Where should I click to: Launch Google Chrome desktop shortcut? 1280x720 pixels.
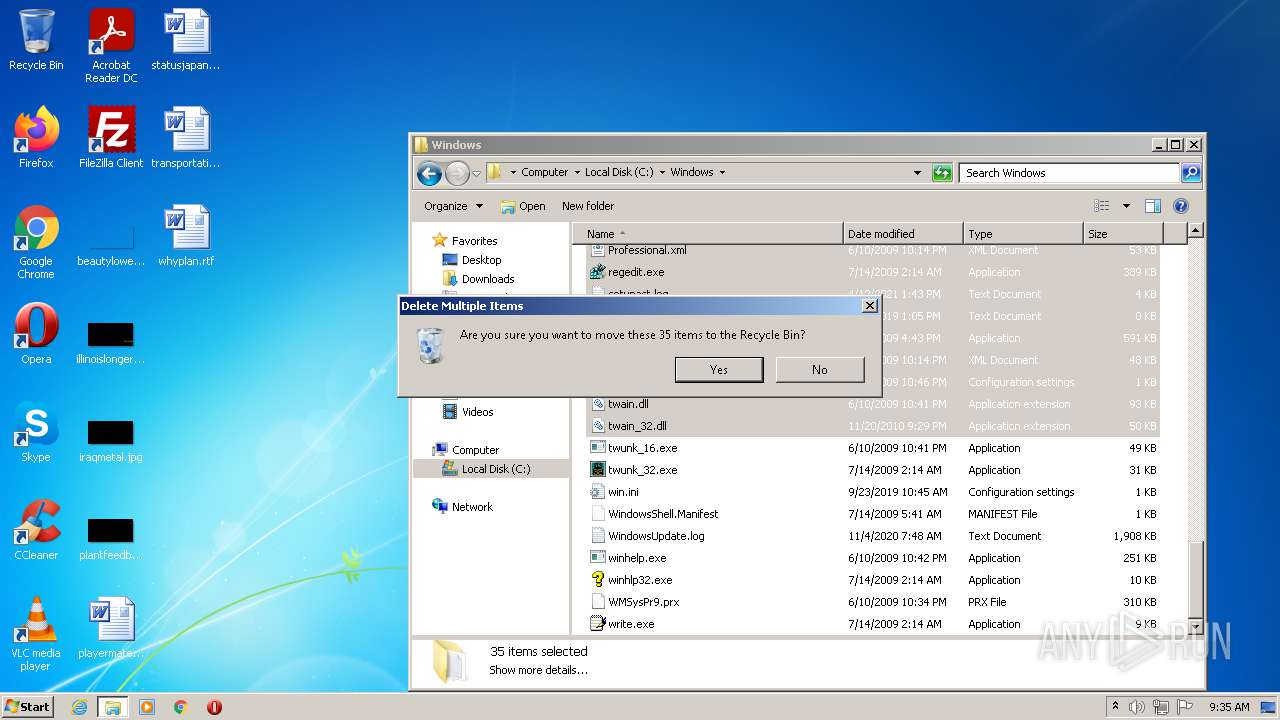36,242
